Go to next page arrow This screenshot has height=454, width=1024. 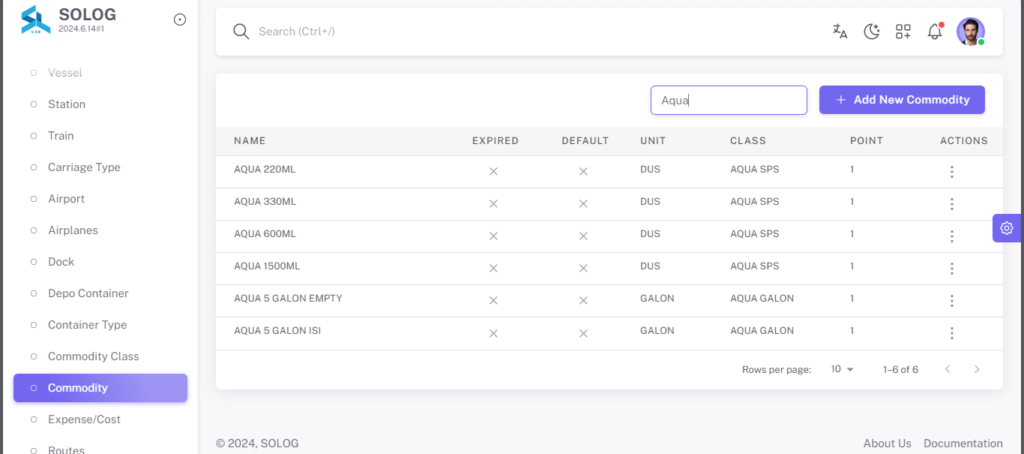977,369
